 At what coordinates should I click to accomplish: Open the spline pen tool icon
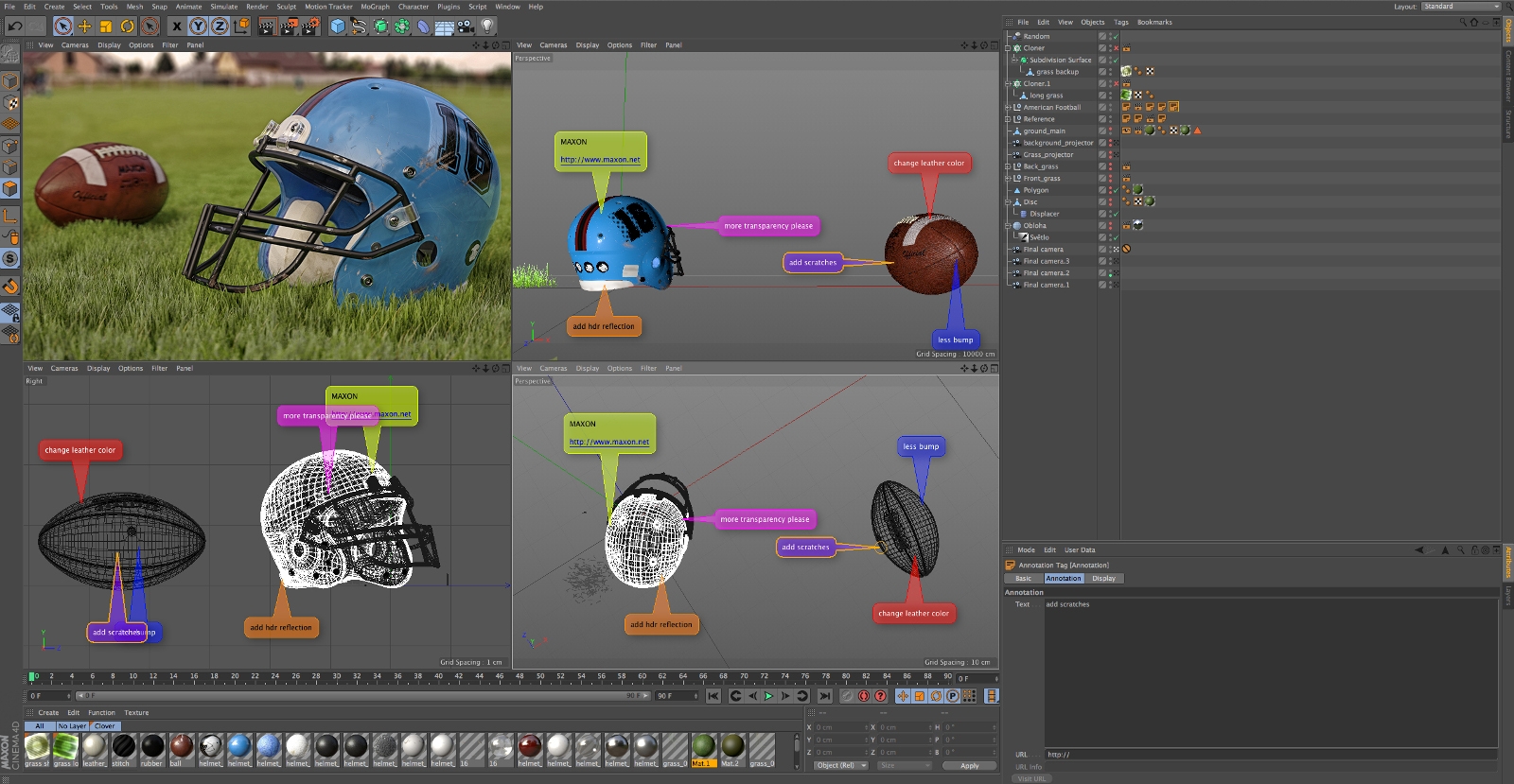(x=359, y=26)
